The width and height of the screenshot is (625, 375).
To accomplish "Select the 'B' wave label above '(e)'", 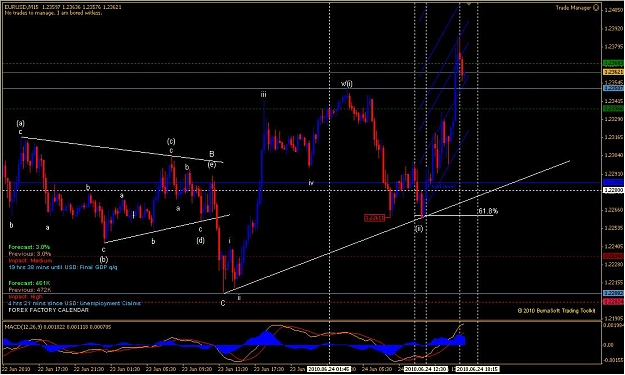I will (x=212, y=154).
